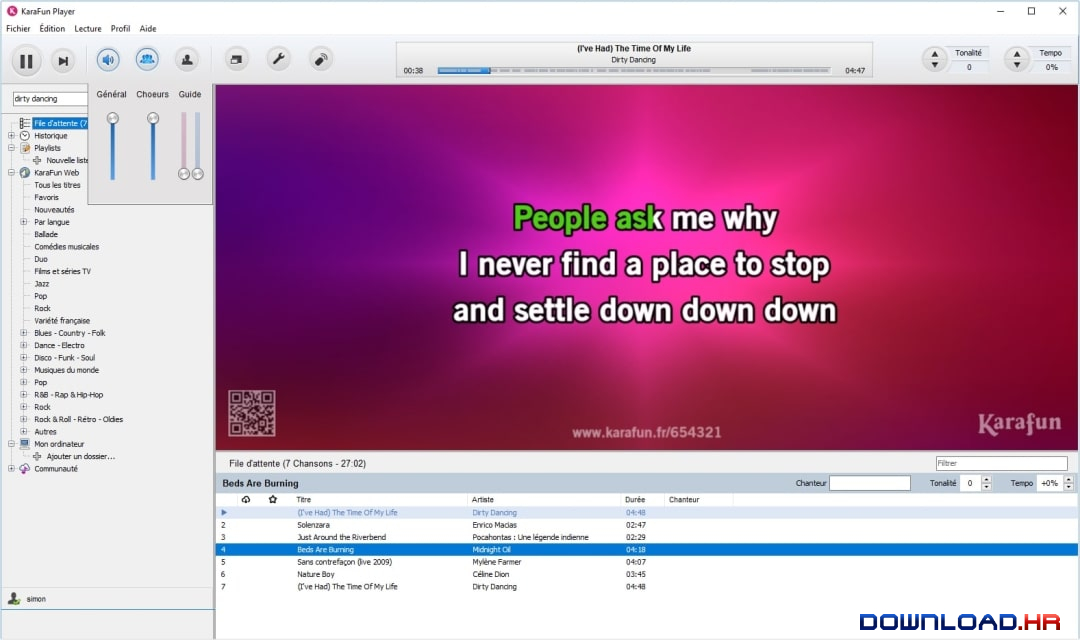Click the Playlists folder icon
Screen dimensions: 1080x640
point(25,147)
